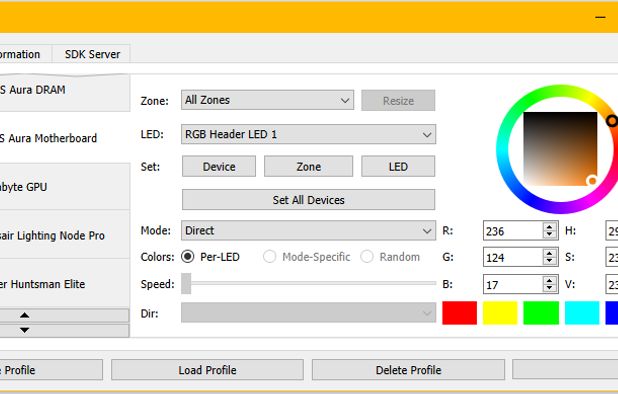The height and width of the screenshot is (394, 618).
Task: Increase the R value with up arrow
Action: click(x=549, y=227)
